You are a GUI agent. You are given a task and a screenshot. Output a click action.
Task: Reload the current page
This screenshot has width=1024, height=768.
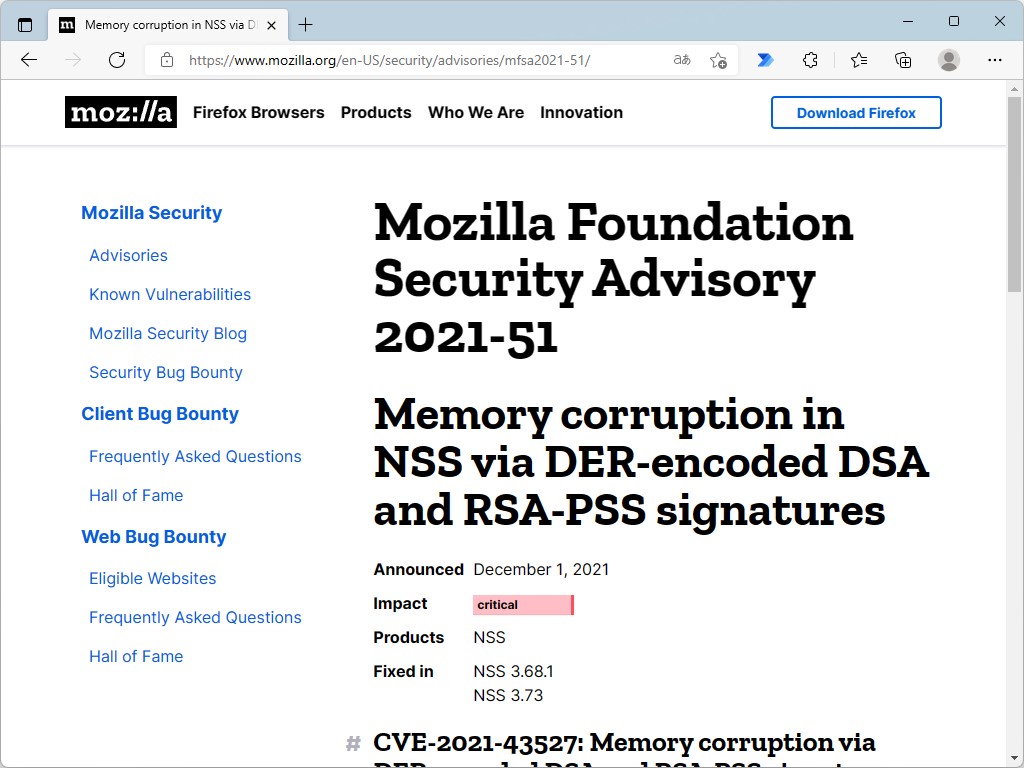click(x=116, y=60)
